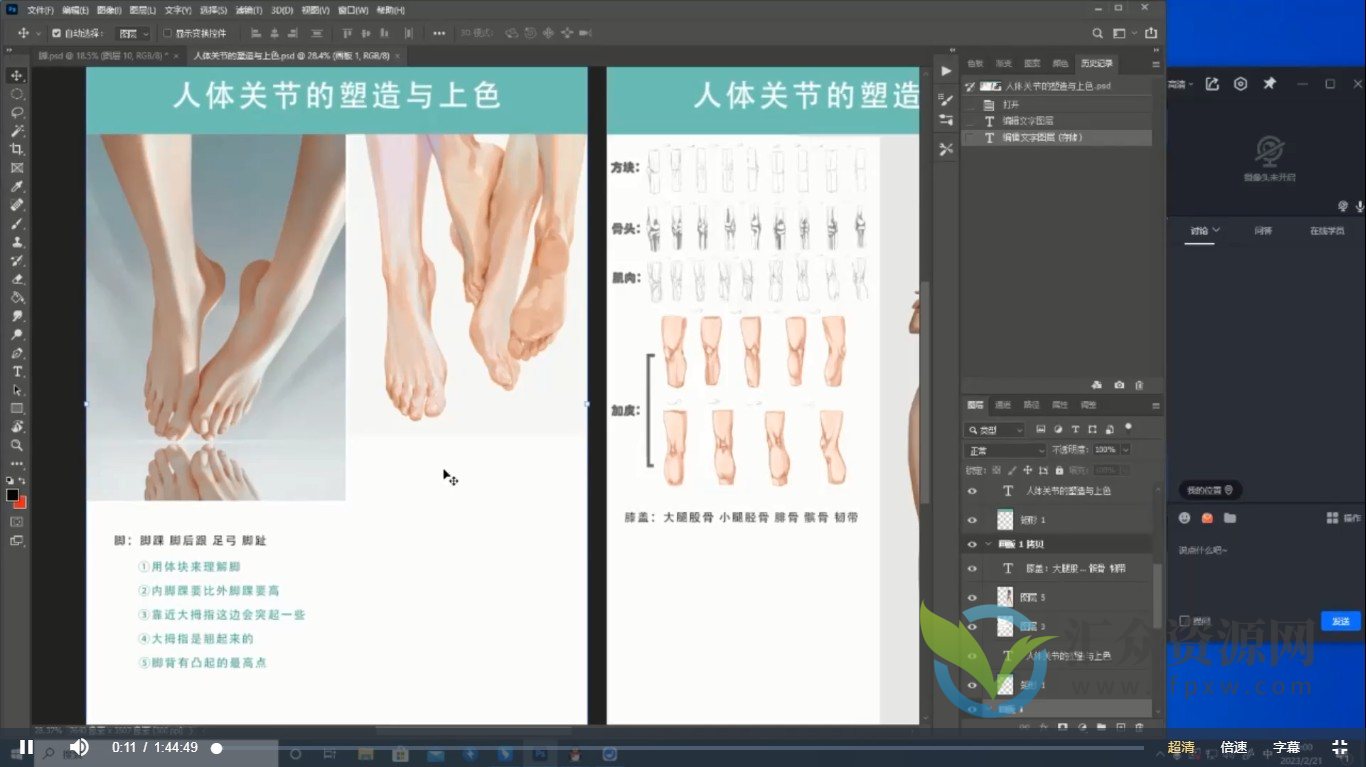Screen dimensions: 1366x767
Task: Click the Add layer mask icon
Action: [x=1062, y=725]
